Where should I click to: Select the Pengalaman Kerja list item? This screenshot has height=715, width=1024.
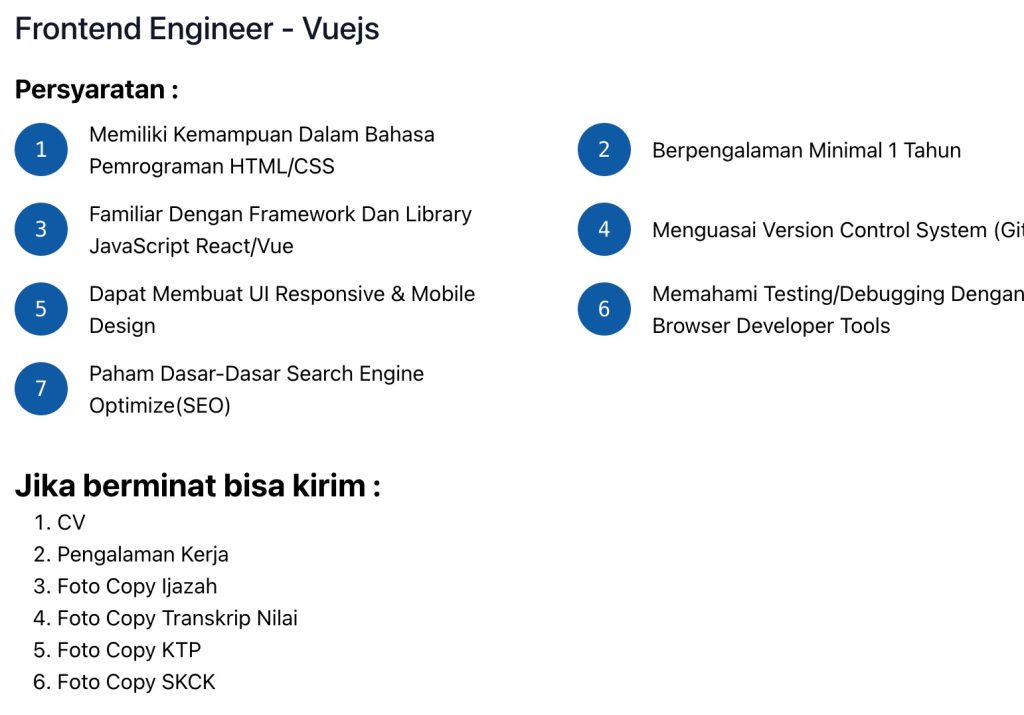point(142,554)
